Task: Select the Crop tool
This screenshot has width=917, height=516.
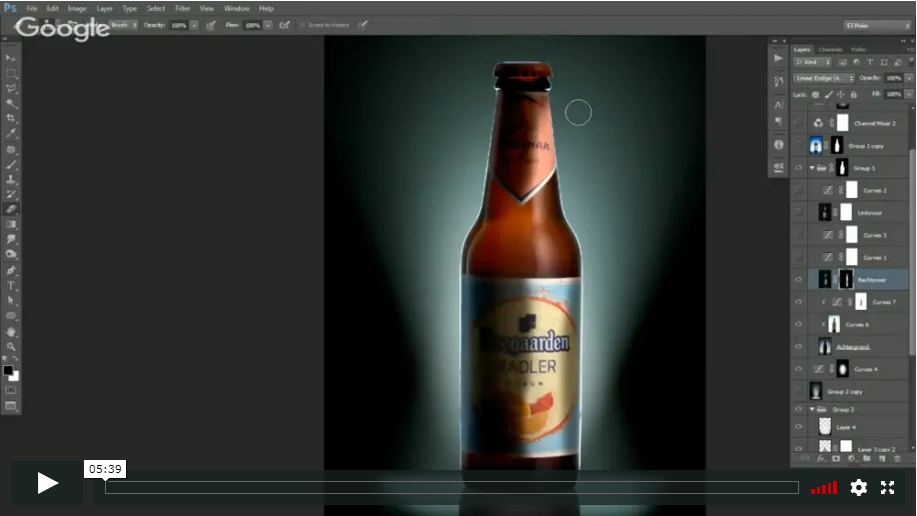Action: tap(11, 119)
